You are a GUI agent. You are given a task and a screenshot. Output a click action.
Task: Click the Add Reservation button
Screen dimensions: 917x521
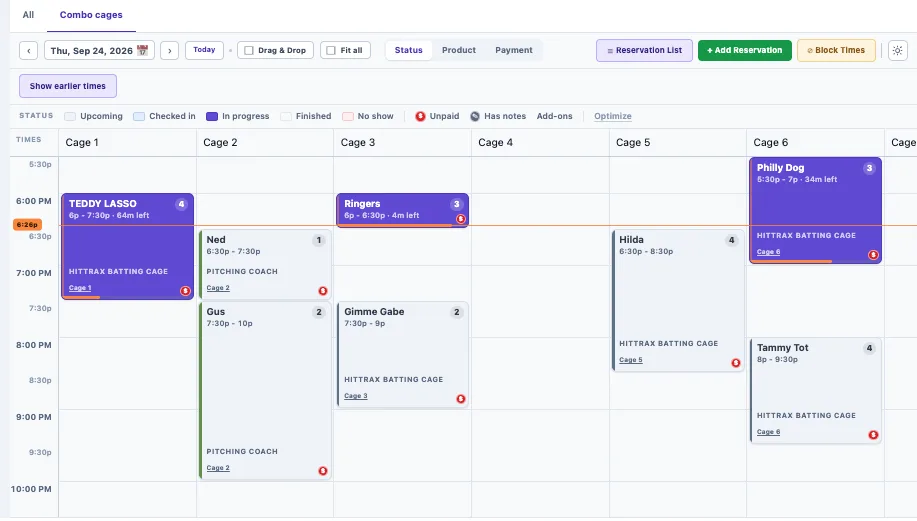tap(744, 50)
